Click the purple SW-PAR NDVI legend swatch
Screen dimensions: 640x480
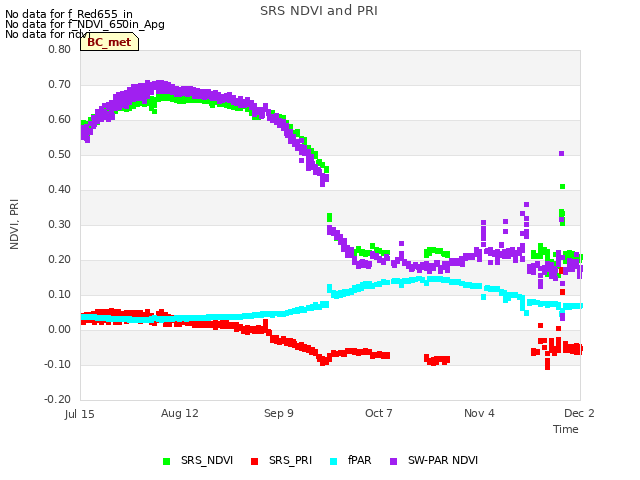click(x=393, y=461)
